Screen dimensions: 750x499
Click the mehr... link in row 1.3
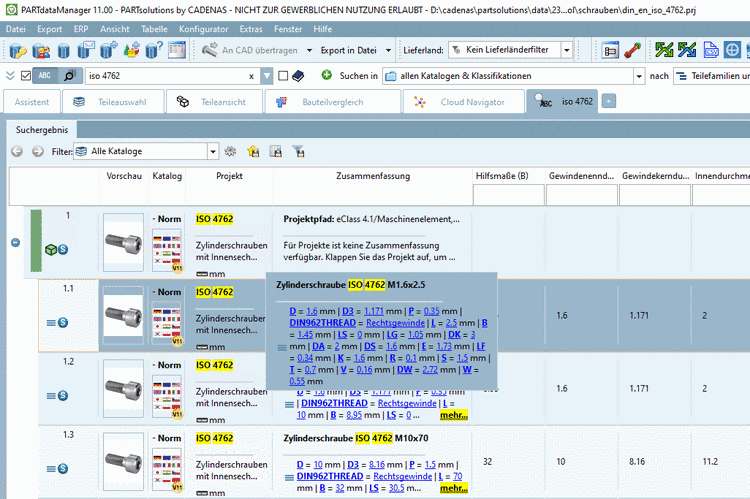pyautogui.click(x=453, y=488)
